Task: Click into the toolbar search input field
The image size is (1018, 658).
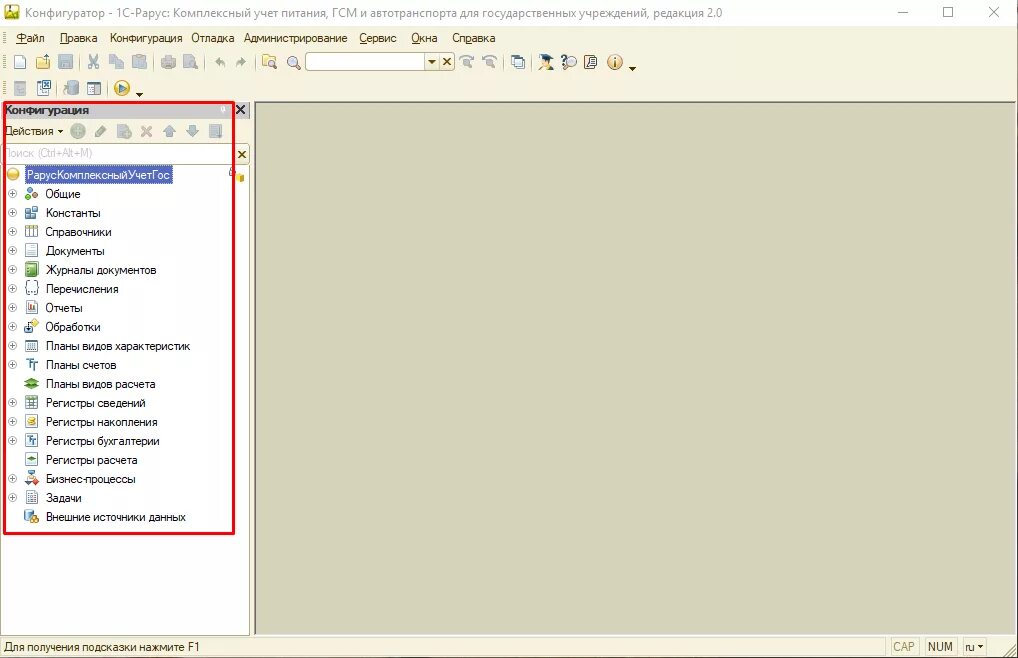Action: coord(365,62)
